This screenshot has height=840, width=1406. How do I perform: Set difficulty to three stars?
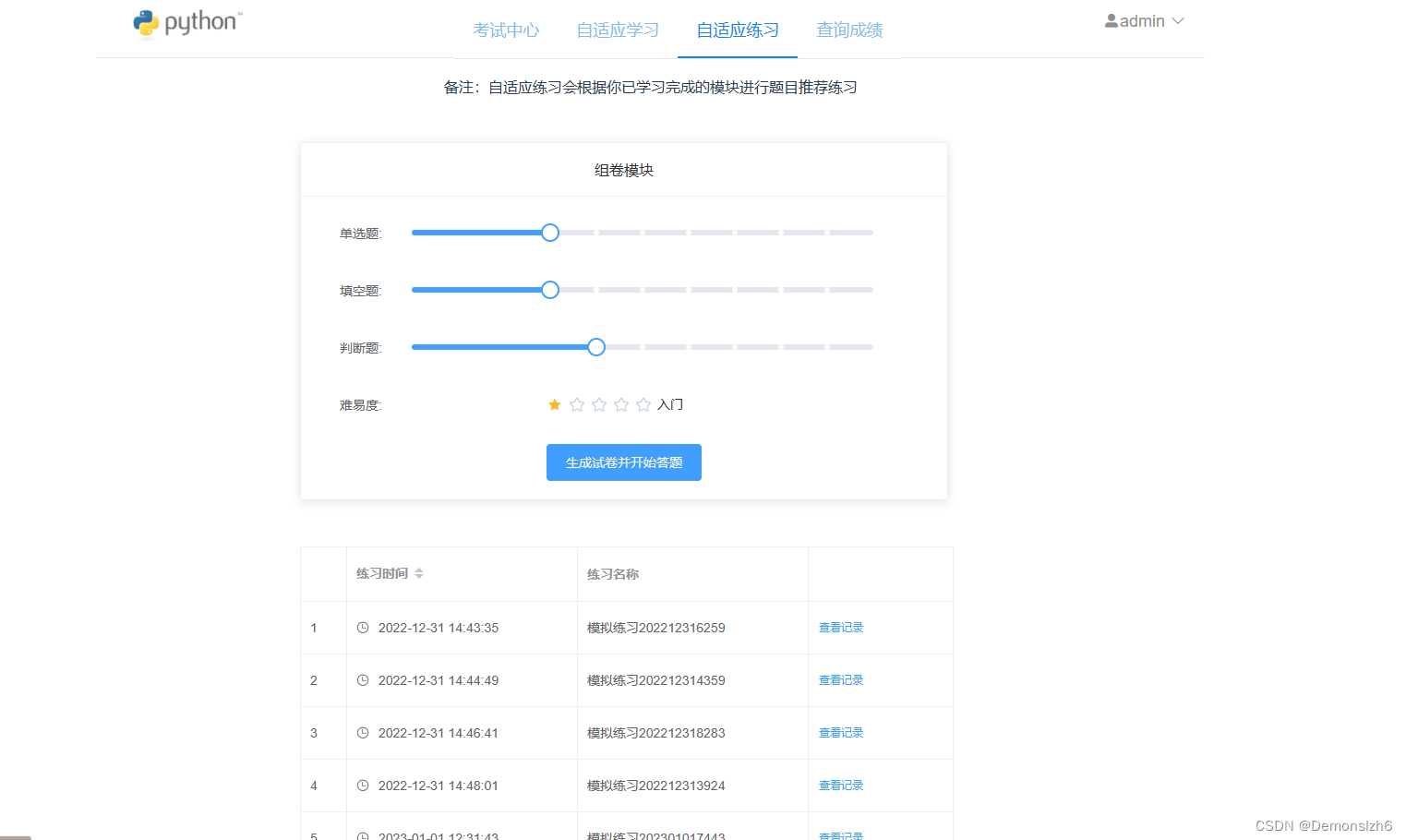point(599,404)
